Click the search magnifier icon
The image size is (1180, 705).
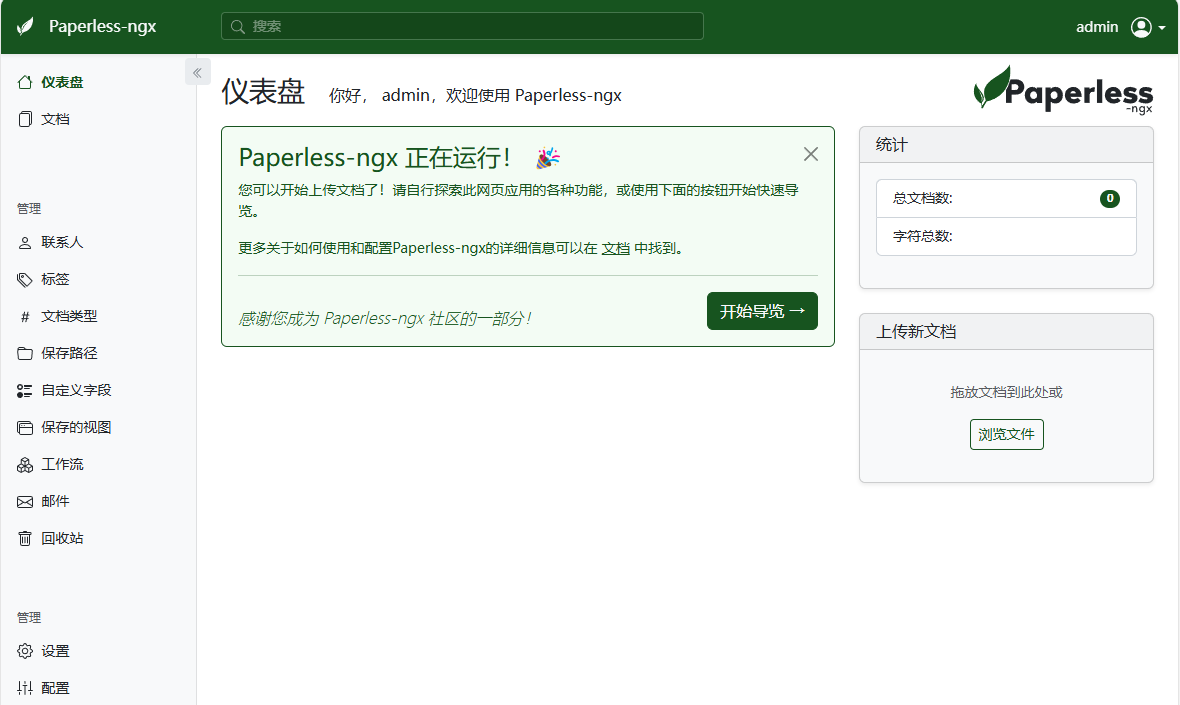[x=238, y=26]
